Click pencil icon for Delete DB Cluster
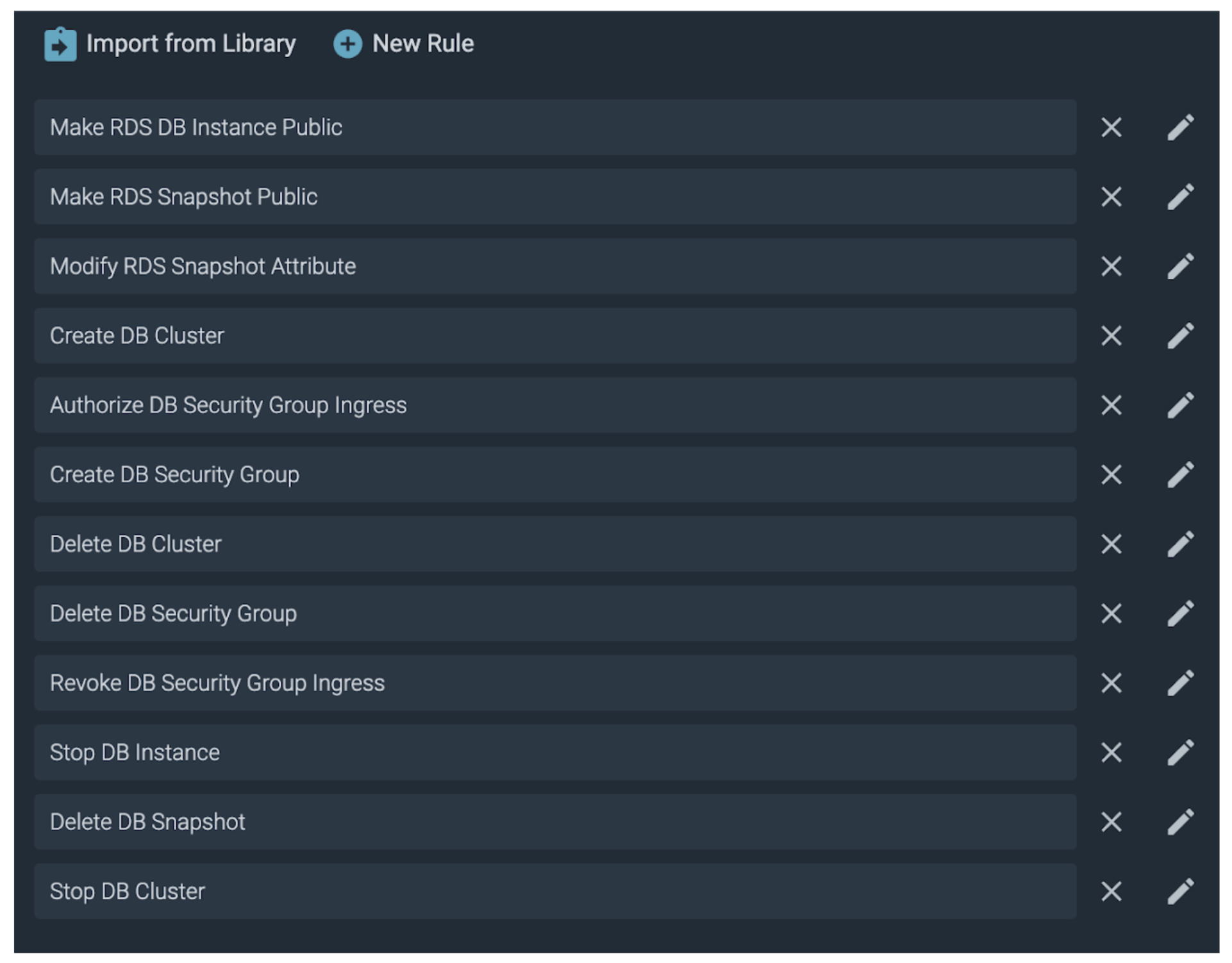The width and height of the screenshot is (1232, 963). point(1180,544)
